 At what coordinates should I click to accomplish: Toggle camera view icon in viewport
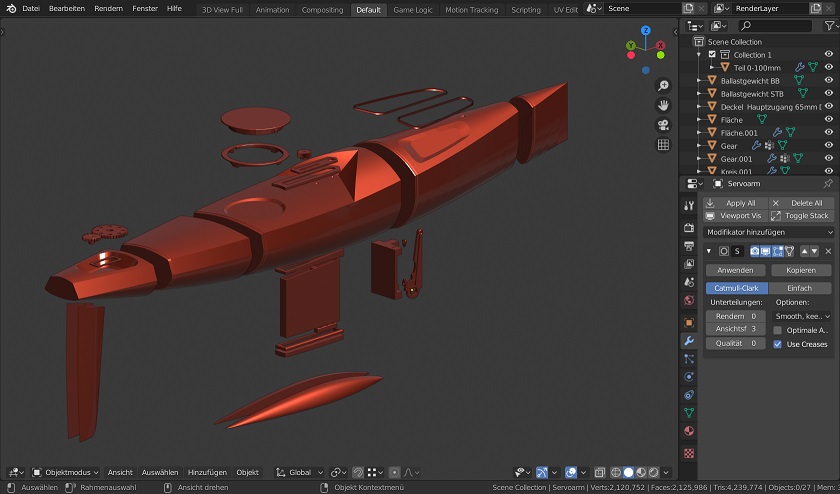tap(663, 125)
